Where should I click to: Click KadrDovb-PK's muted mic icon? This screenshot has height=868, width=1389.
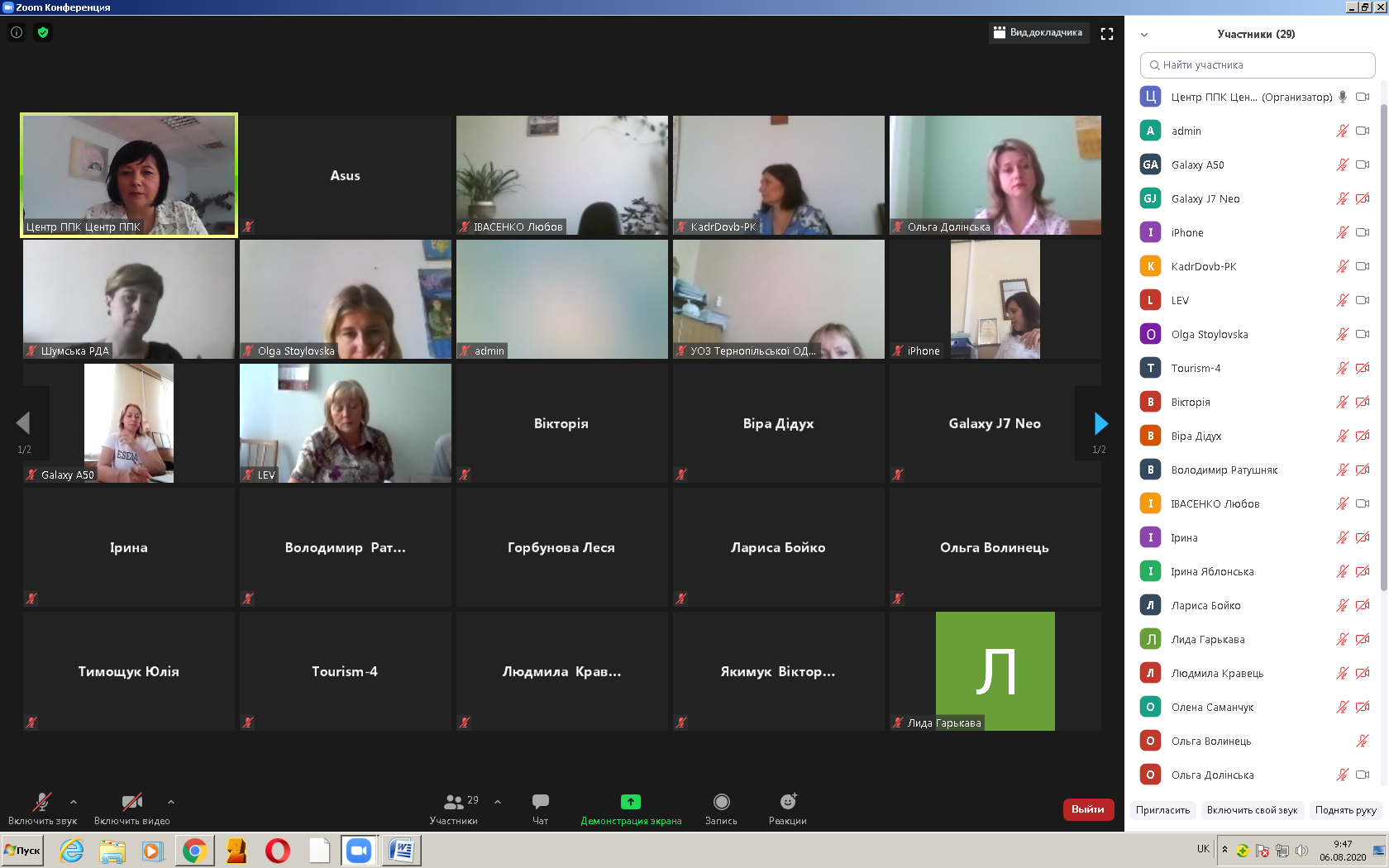(x=1343, y=266)
